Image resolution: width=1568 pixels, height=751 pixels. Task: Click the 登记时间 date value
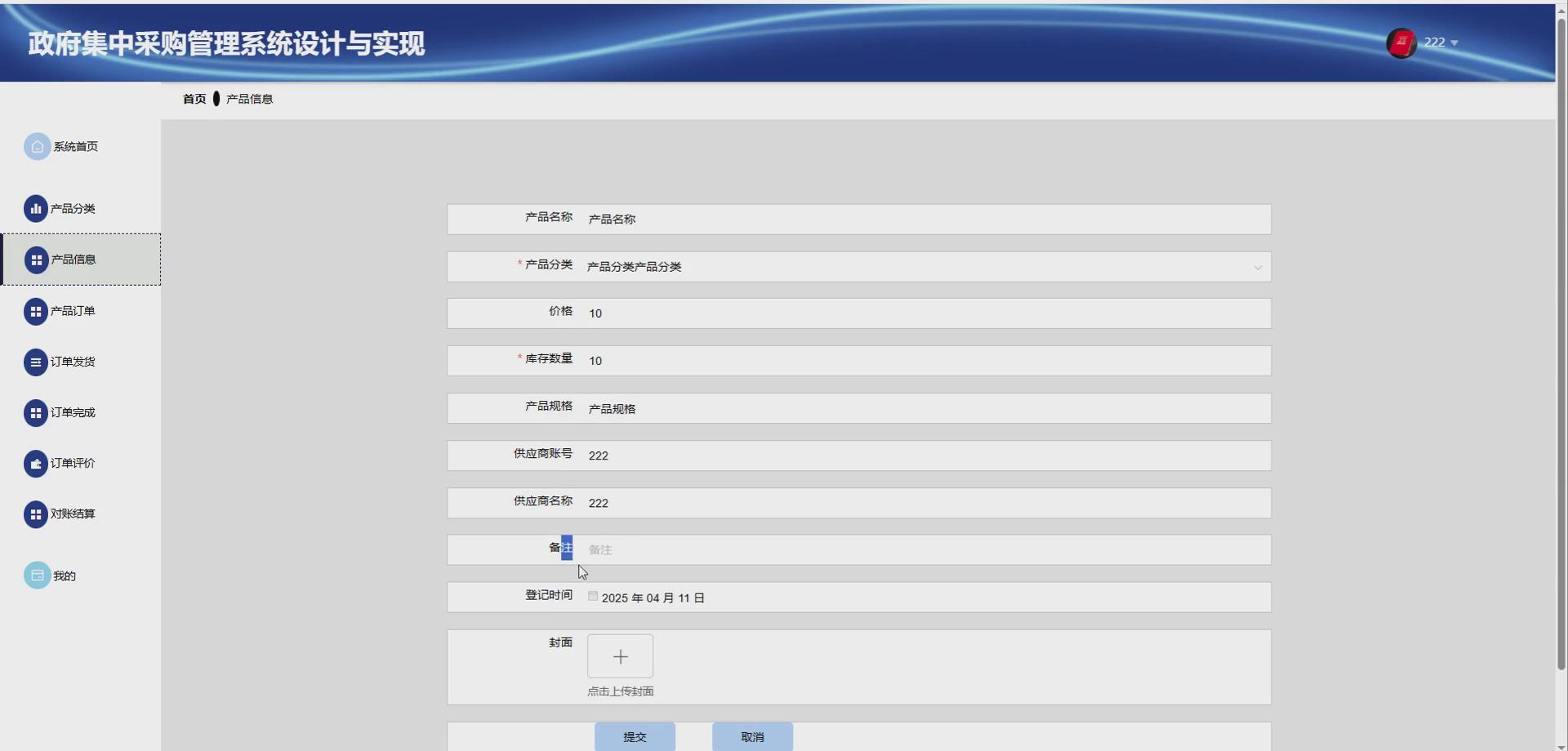(653, 598)
